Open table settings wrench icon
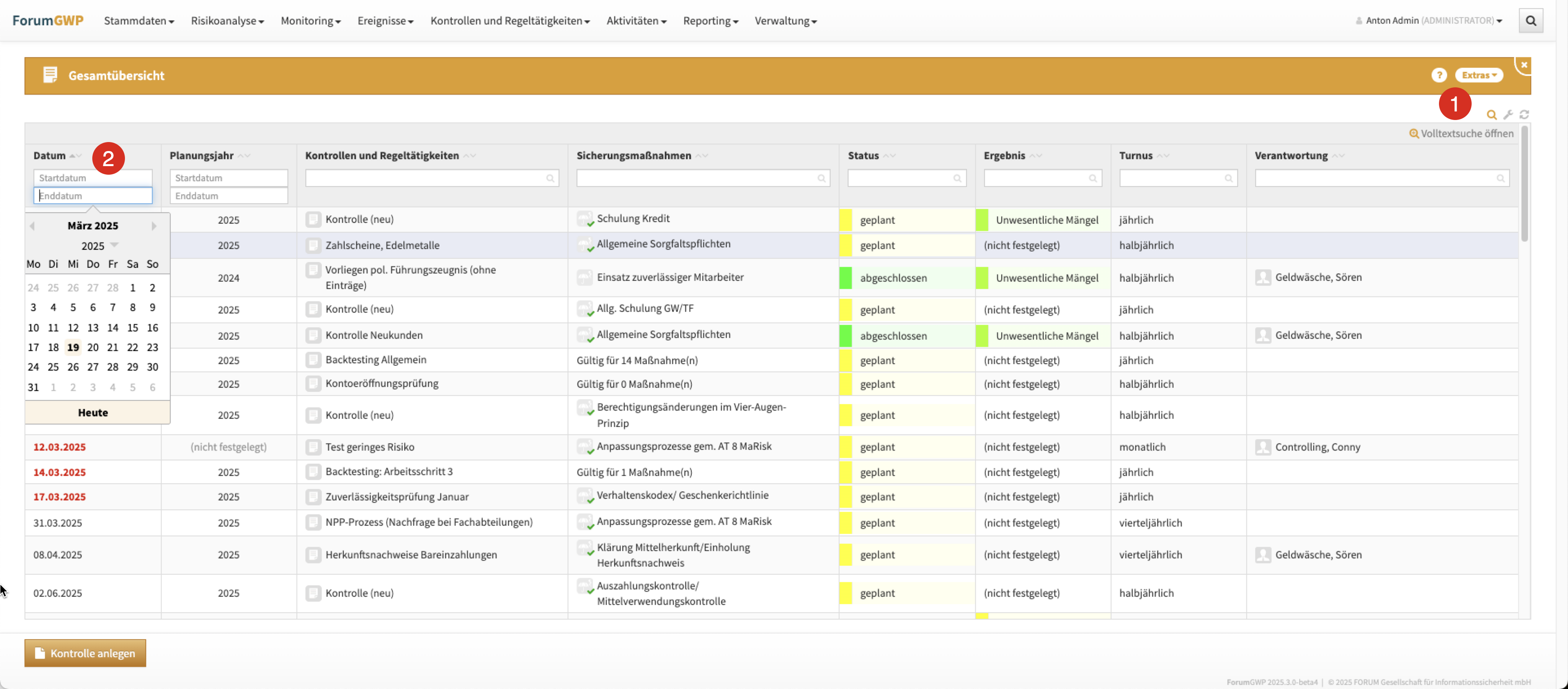1568x689 pixels. pyautogui.click(x=1508, y=114)
